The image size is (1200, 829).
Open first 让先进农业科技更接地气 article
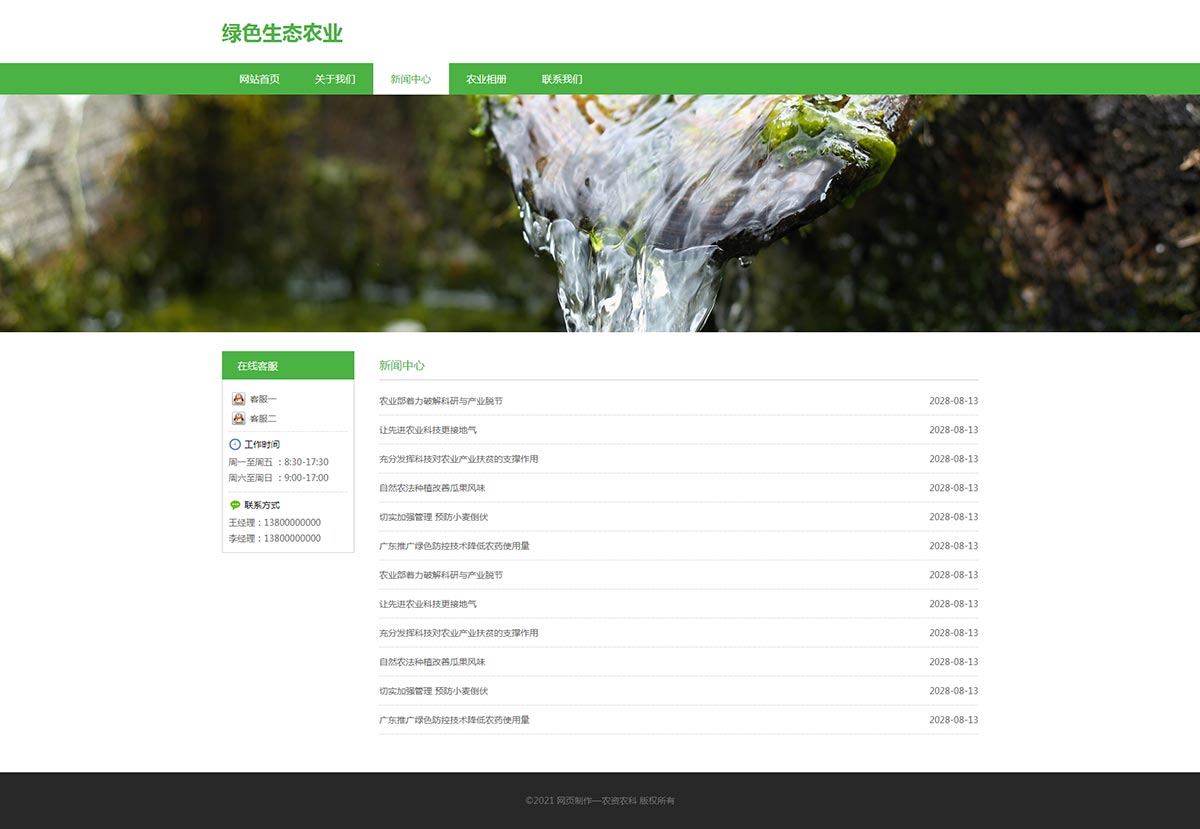click(x=428, y=430)
